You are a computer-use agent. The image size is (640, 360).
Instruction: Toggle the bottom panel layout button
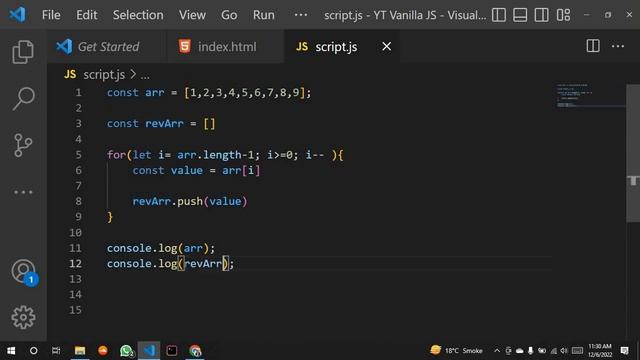(520, 15)
